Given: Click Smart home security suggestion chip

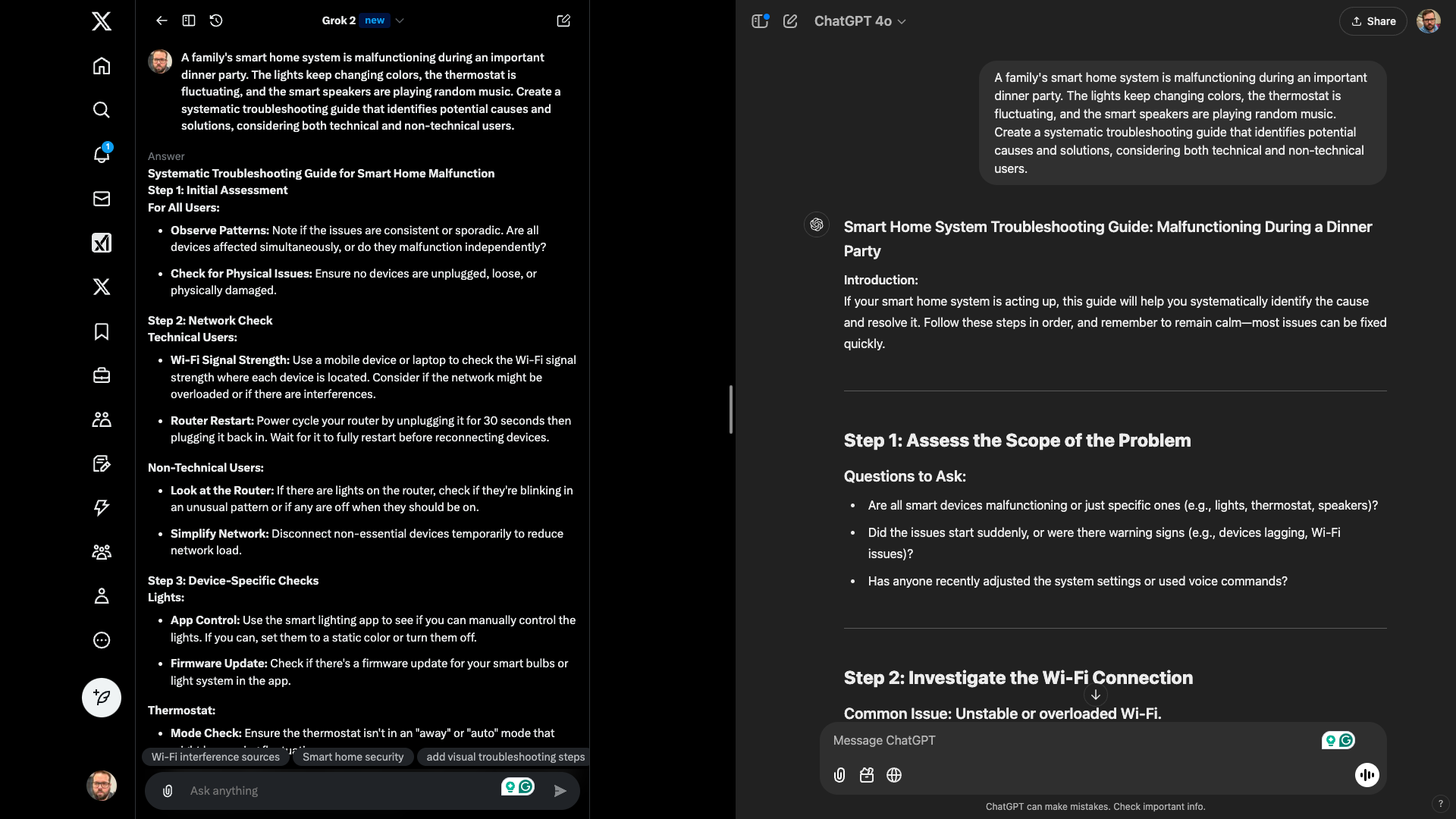Looking at the screenshot, I should point(352,757).
